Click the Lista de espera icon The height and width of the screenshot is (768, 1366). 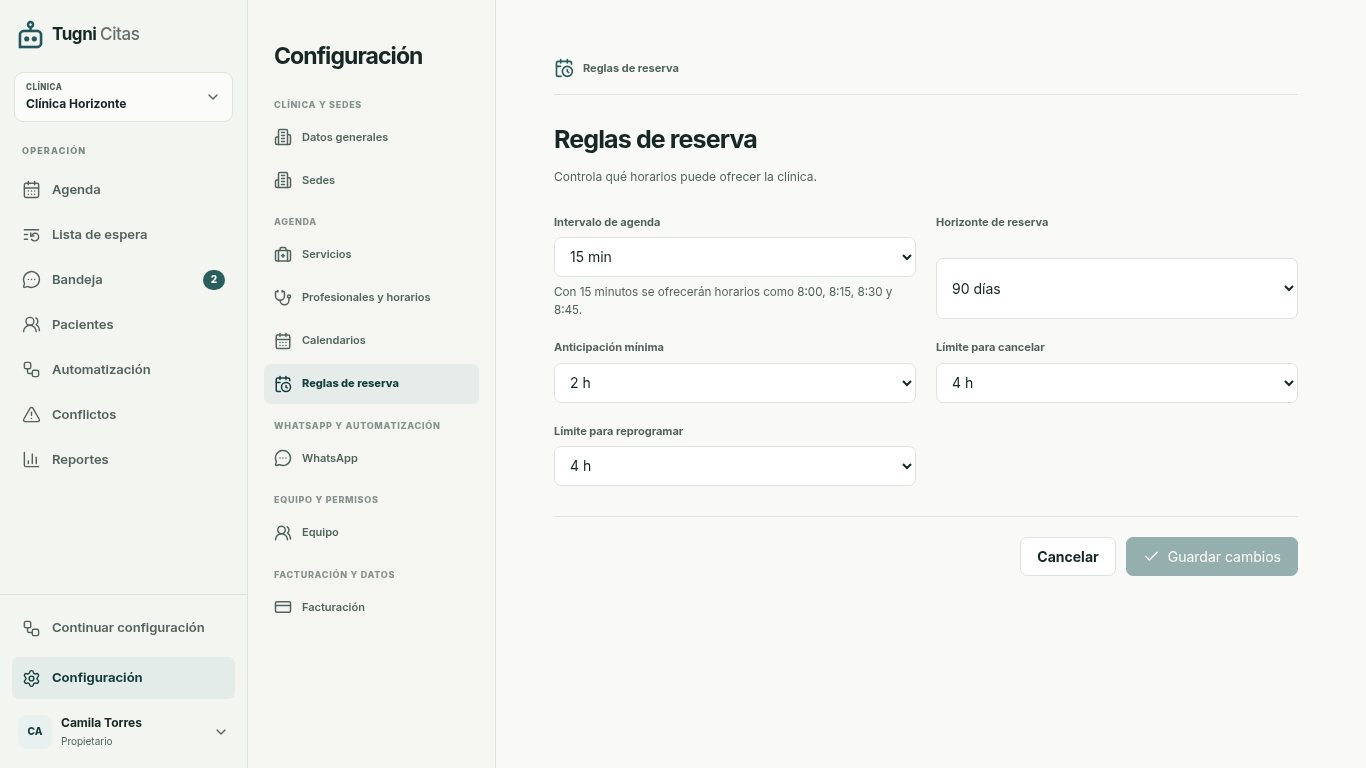(31, 235)
